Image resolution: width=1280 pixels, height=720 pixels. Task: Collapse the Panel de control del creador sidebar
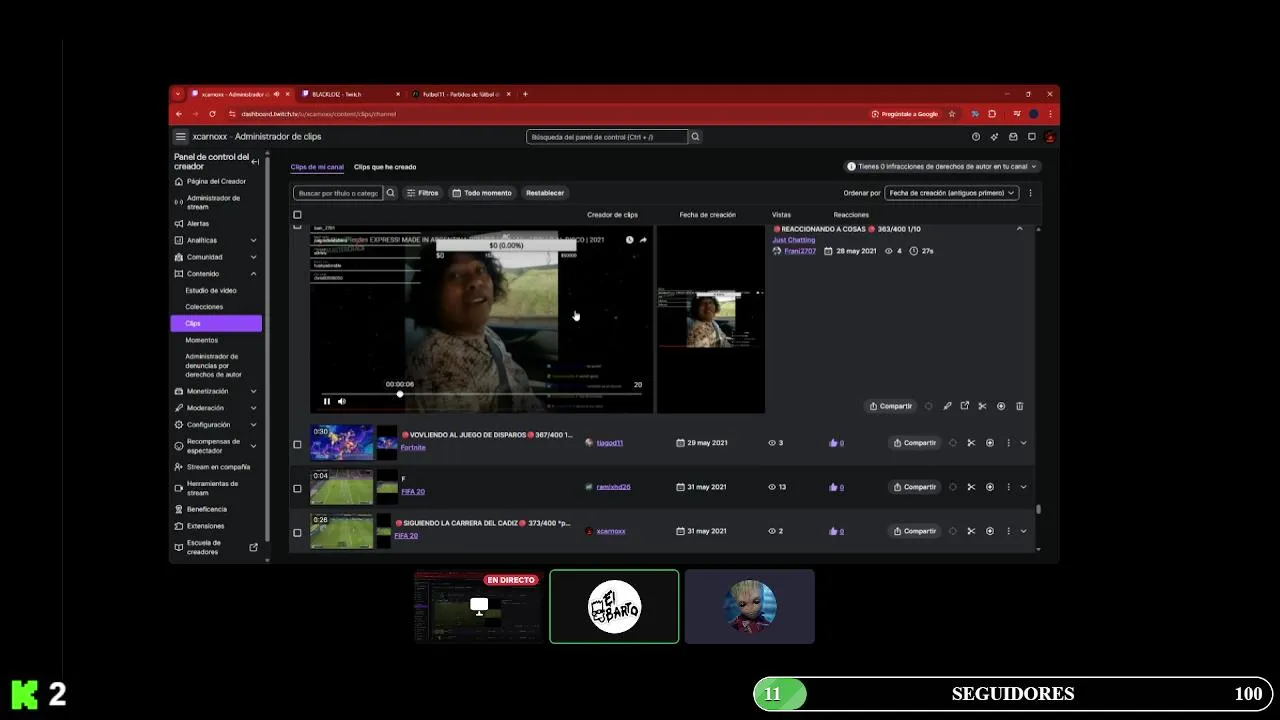[255, 161]
